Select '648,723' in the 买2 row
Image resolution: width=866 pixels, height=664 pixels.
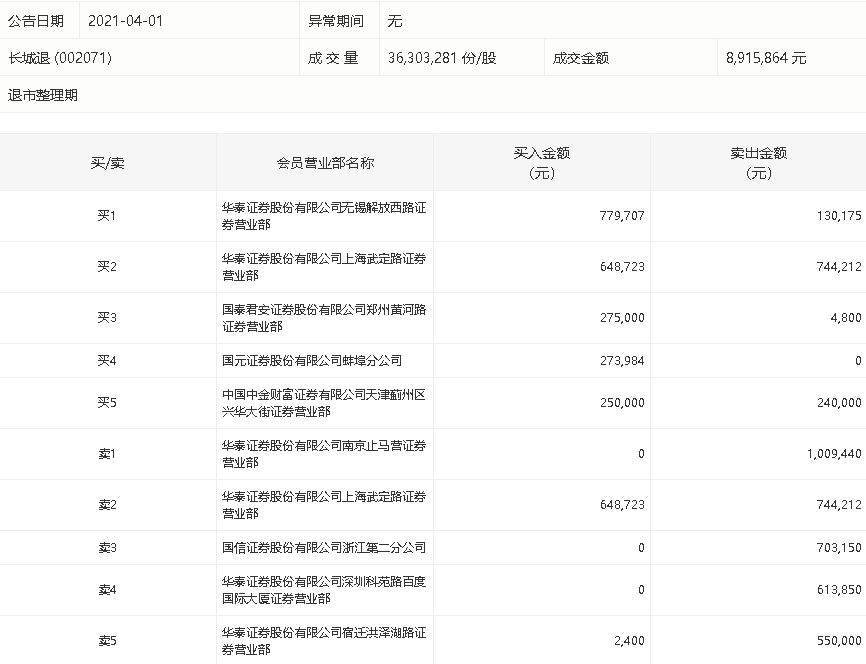[622, 267]
